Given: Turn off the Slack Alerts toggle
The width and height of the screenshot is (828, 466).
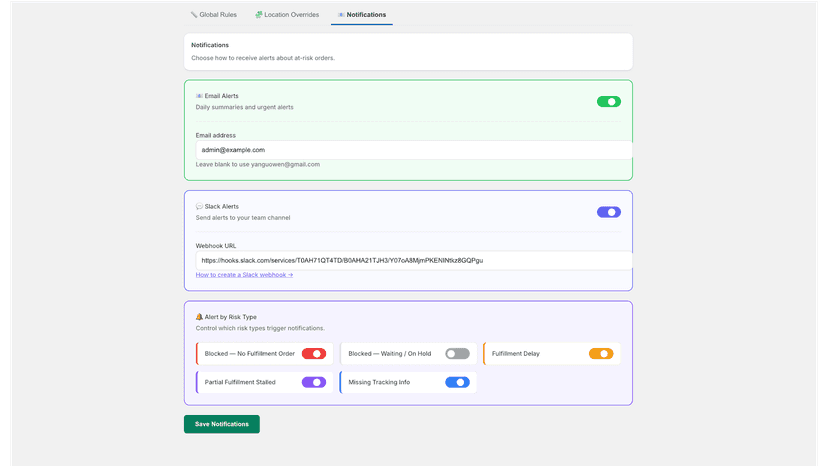Looking at the screenshot, I should point(609,212).
